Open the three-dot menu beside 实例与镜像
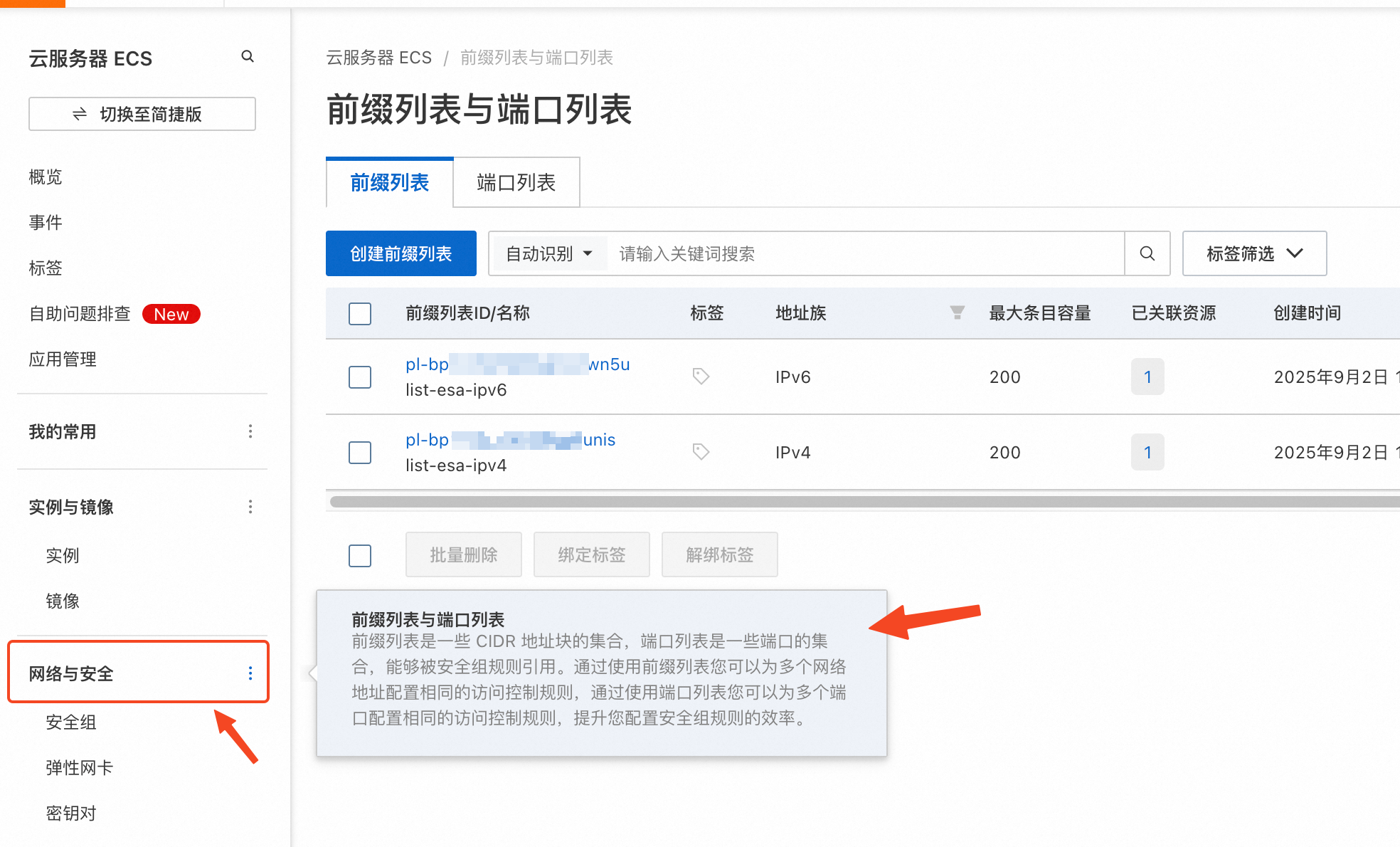The width and height of the screenshot is (1400, 847). click(x=250, y=507)
